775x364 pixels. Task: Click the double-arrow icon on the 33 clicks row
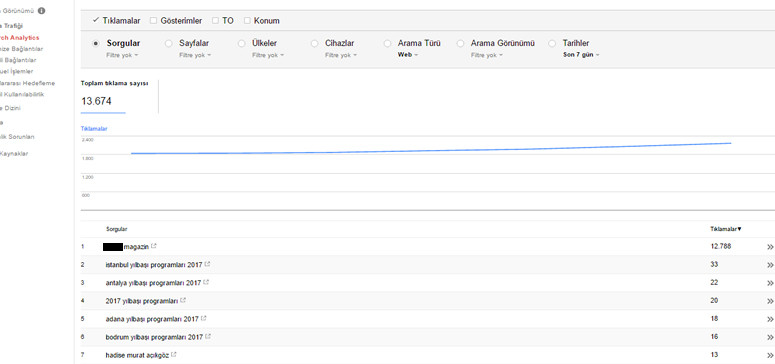point(770,265)
